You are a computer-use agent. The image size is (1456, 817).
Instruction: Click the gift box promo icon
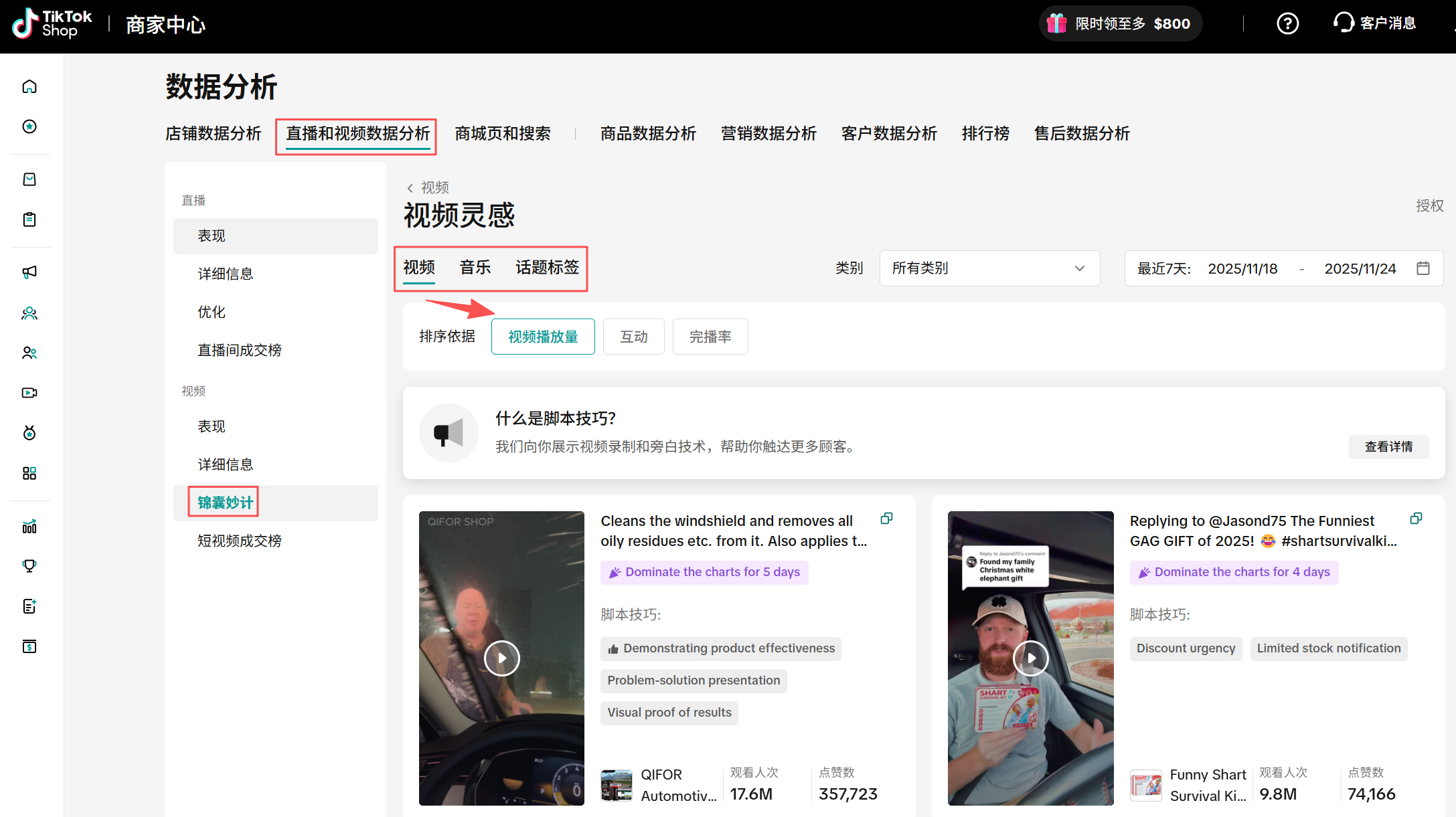point(1056,23)
